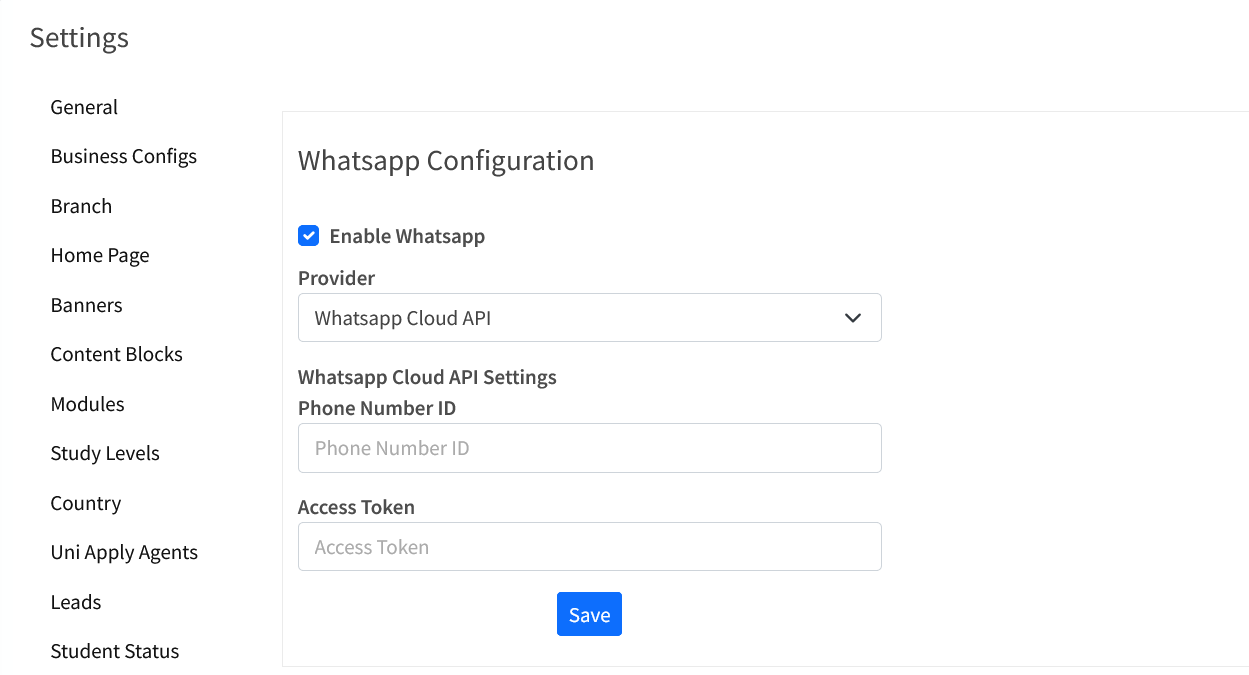1249x675 pixels.
Task: Toggle the Enable Whatsapp checkbox
Action: tap(309, 236)
